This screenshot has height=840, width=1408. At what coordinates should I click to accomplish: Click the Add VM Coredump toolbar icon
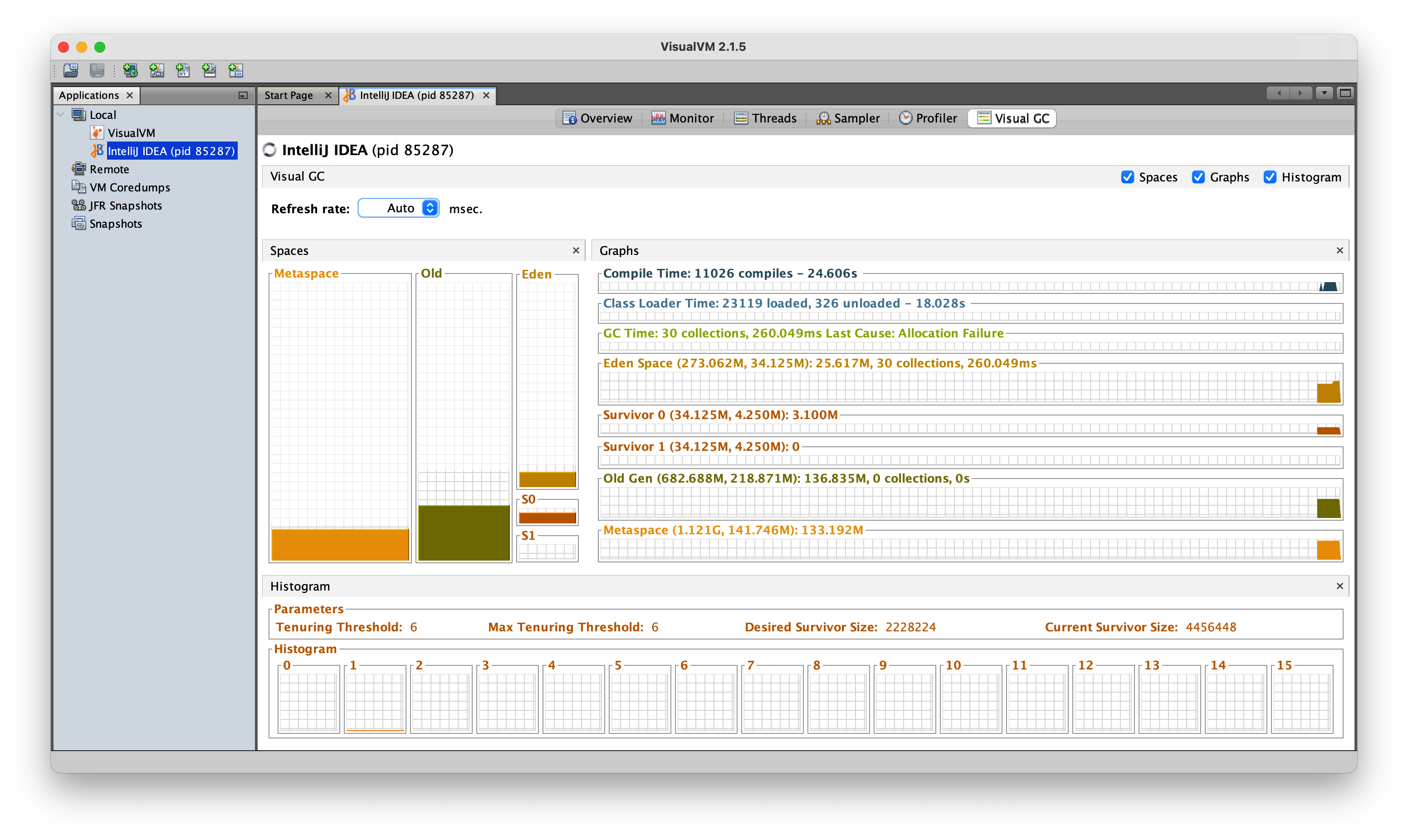[x=183, y=70]
